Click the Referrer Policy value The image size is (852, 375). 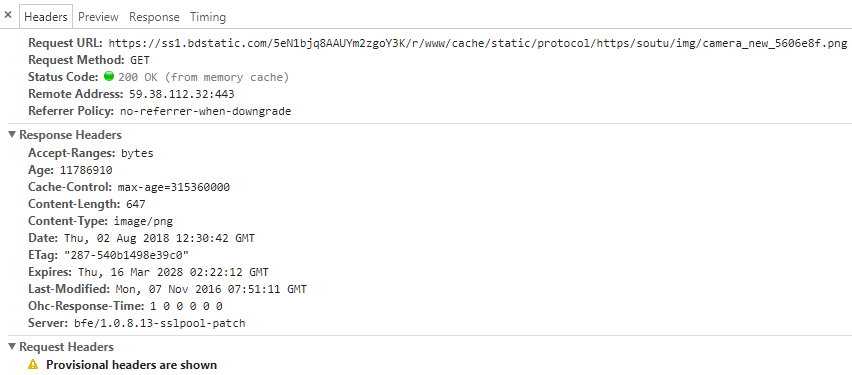pos(205,111)
